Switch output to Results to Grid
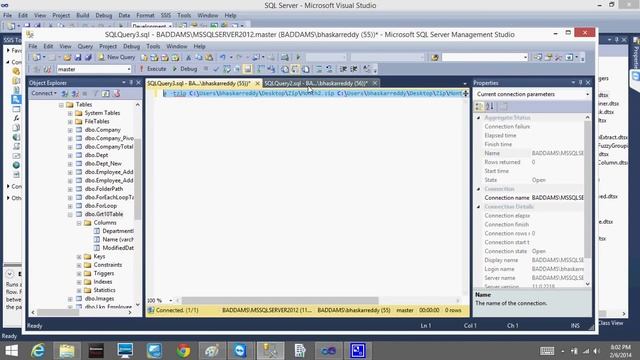The image size is (640, 360). click(295, 69)
